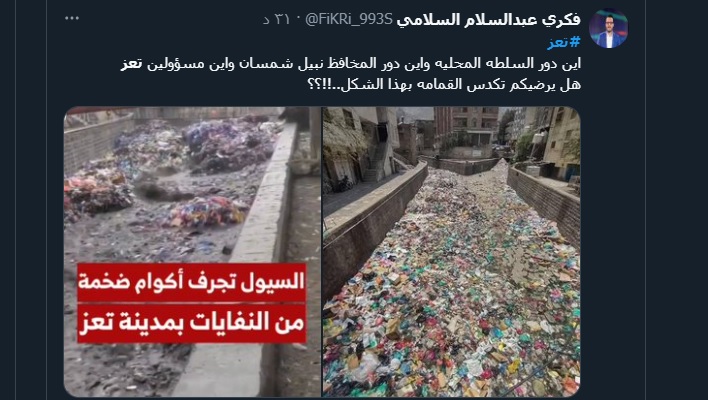Select the red caption من النفايات بمدينة تعز

191,323
